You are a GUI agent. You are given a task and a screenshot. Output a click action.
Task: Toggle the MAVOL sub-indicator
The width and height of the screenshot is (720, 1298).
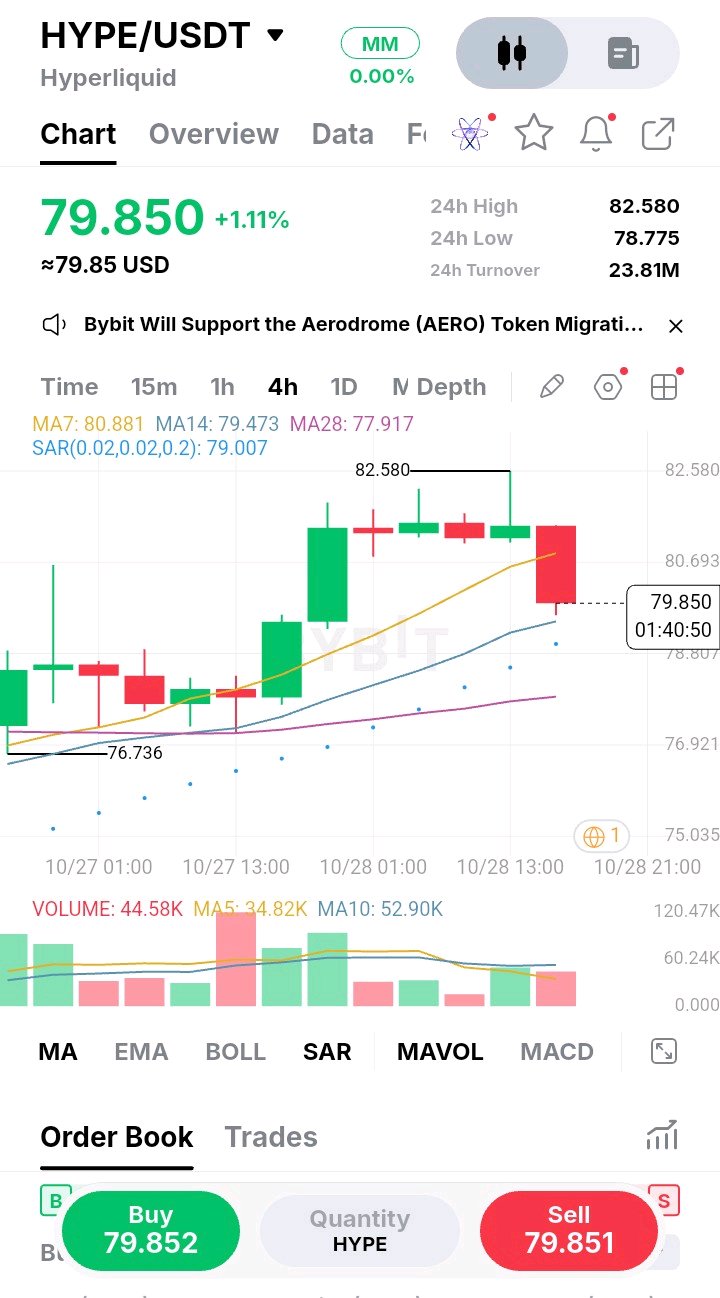440,1051
